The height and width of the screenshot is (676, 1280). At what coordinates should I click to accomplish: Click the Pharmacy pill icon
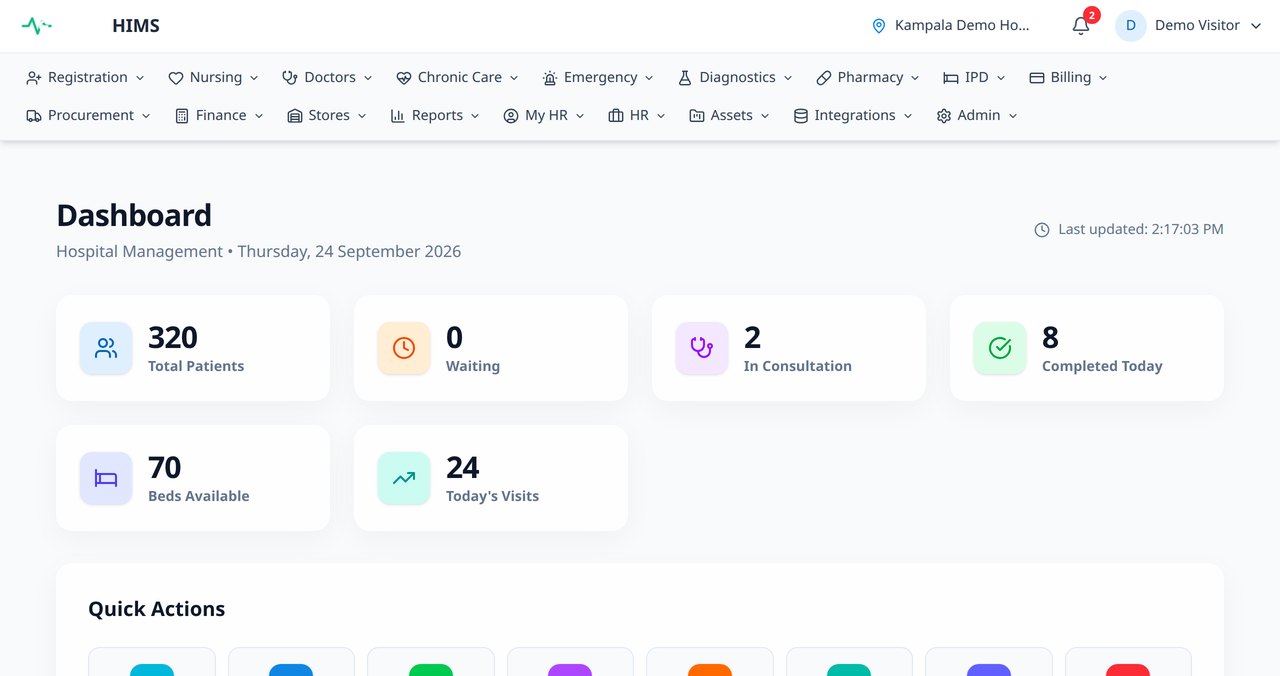coord(824,78)
